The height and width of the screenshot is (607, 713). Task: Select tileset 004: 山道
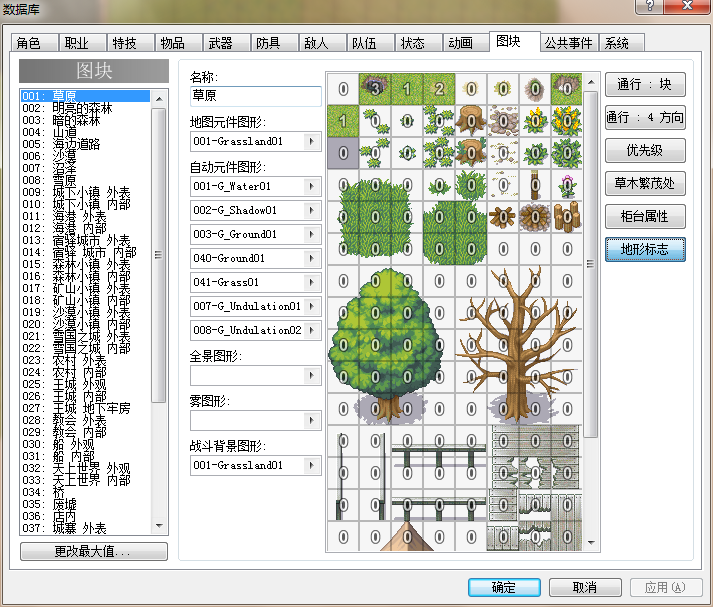[85, 132]
